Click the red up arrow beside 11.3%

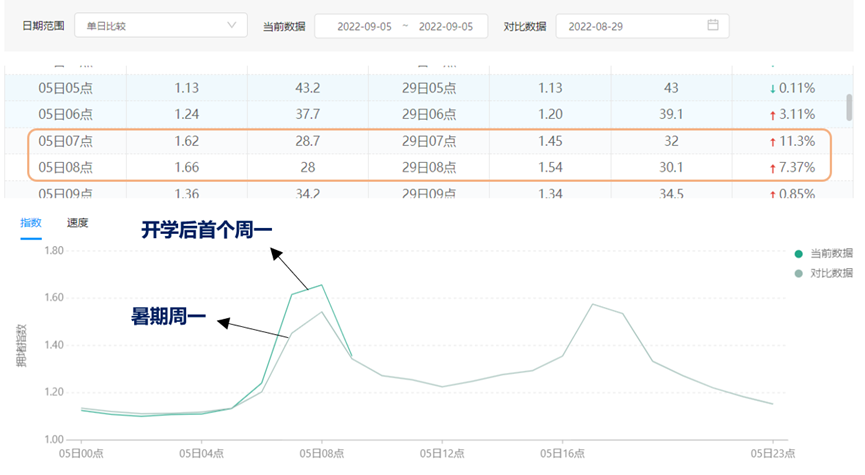(773, 141)
